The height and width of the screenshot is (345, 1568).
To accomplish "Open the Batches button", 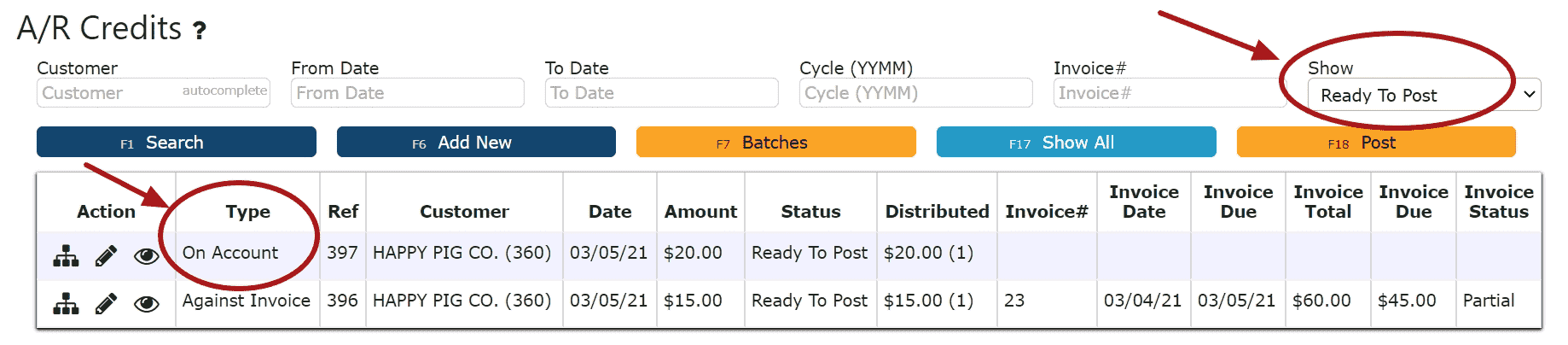I will tap(776, 142).
